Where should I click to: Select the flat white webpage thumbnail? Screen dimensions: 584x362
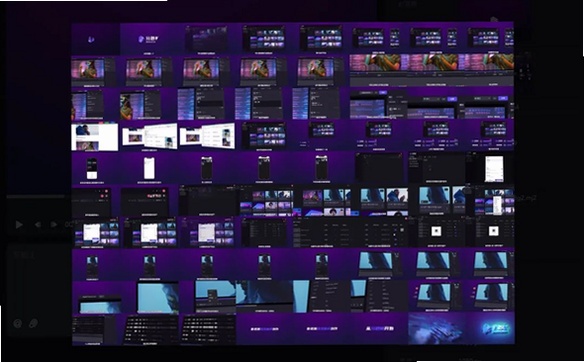pyautogui.click(x=95, y=137)
